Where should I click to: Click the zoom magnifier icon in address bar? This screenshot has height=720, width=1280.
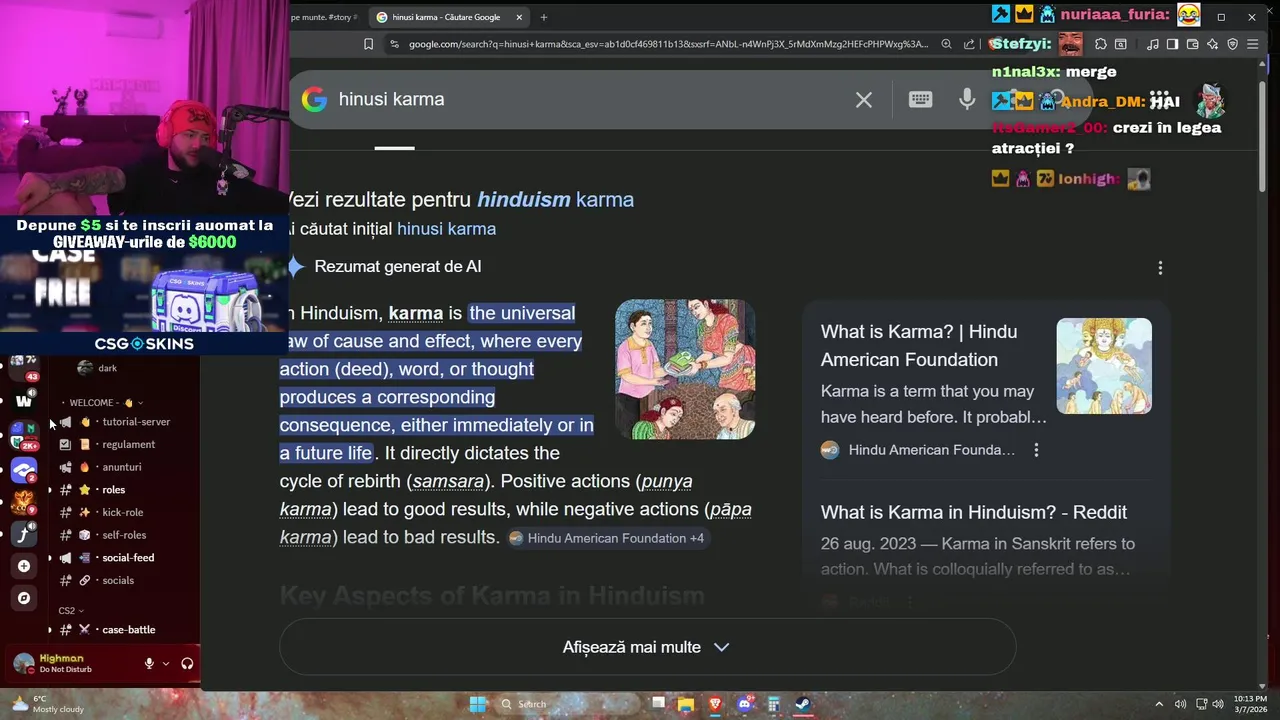tap(947, 44)
